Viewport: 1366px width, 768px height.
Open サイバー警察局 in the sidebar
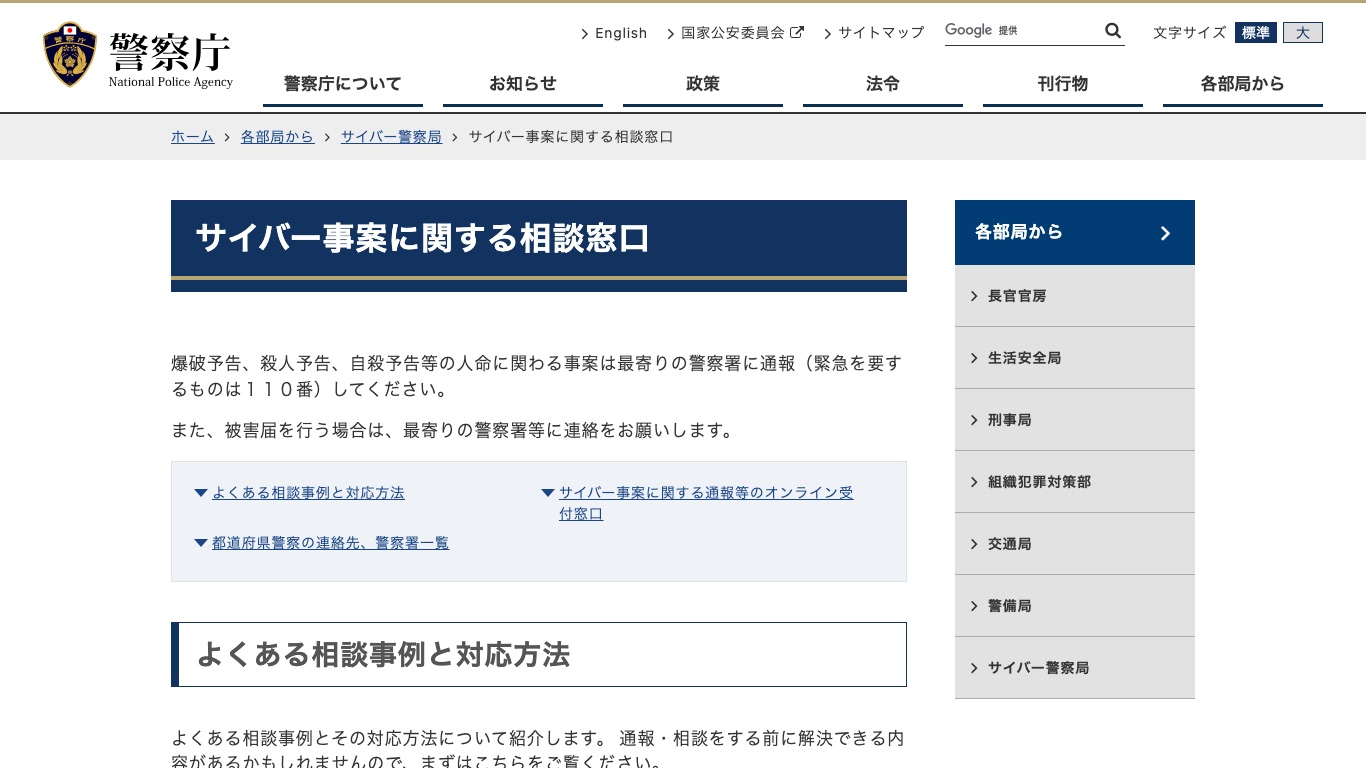click(1075, 668)
